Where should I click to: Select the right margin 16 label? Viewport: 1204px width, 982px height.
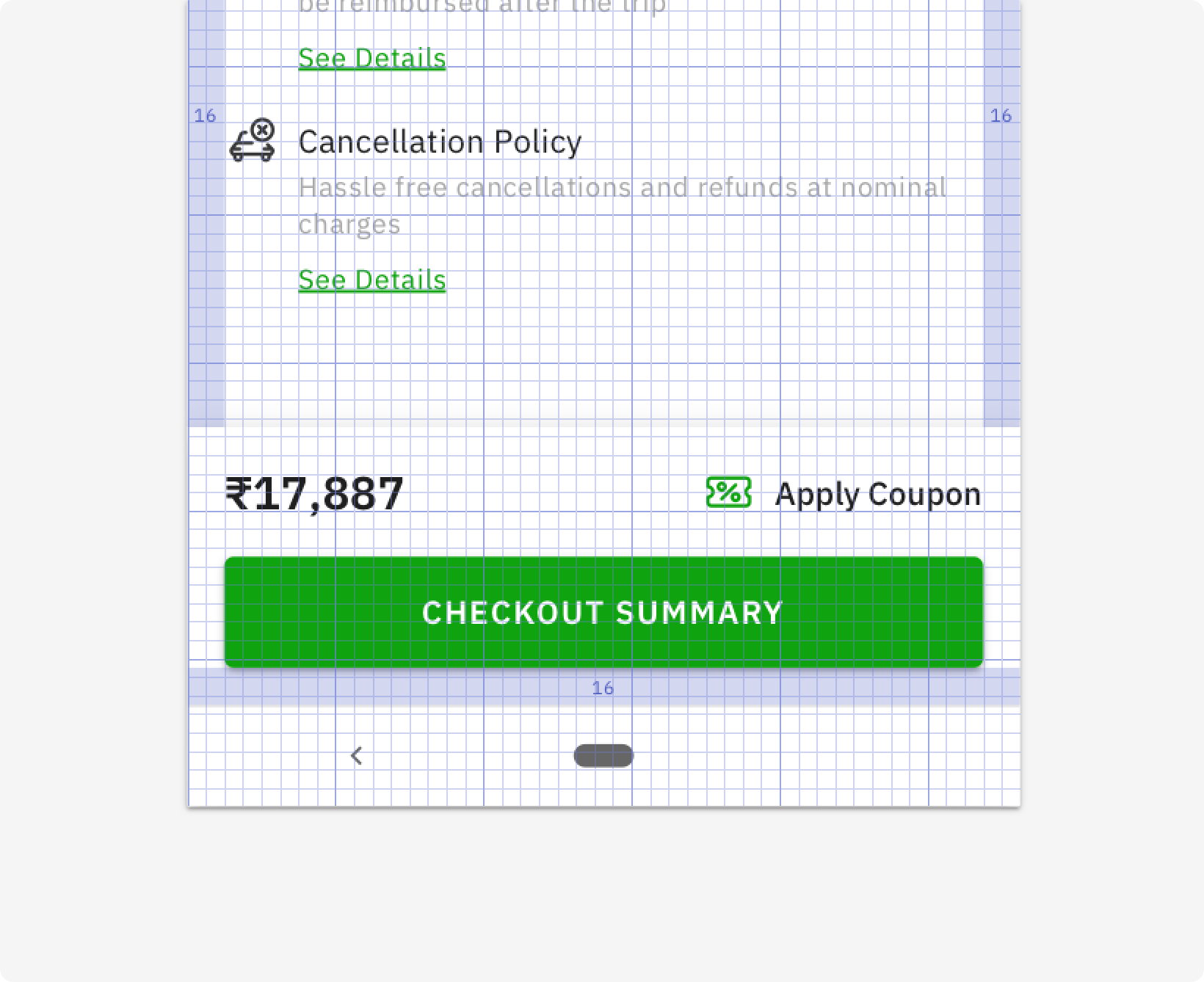(1001, 115)
